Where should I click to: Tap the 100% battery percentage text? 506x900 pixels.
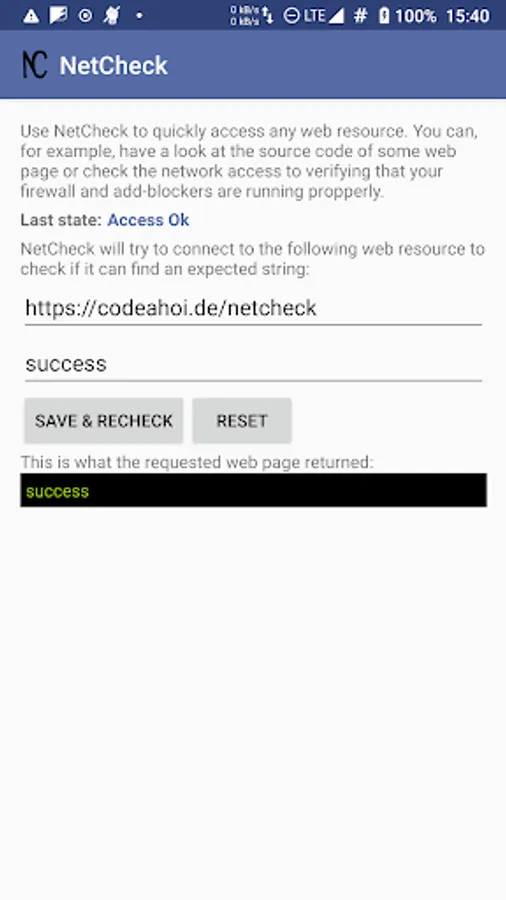(415, 16)
